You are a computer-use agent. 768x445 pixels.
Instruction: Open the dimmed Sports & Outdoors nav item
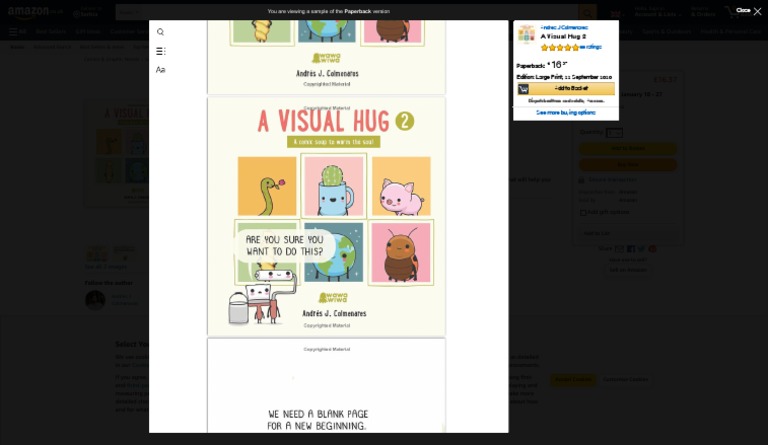(x=667, y=31)
